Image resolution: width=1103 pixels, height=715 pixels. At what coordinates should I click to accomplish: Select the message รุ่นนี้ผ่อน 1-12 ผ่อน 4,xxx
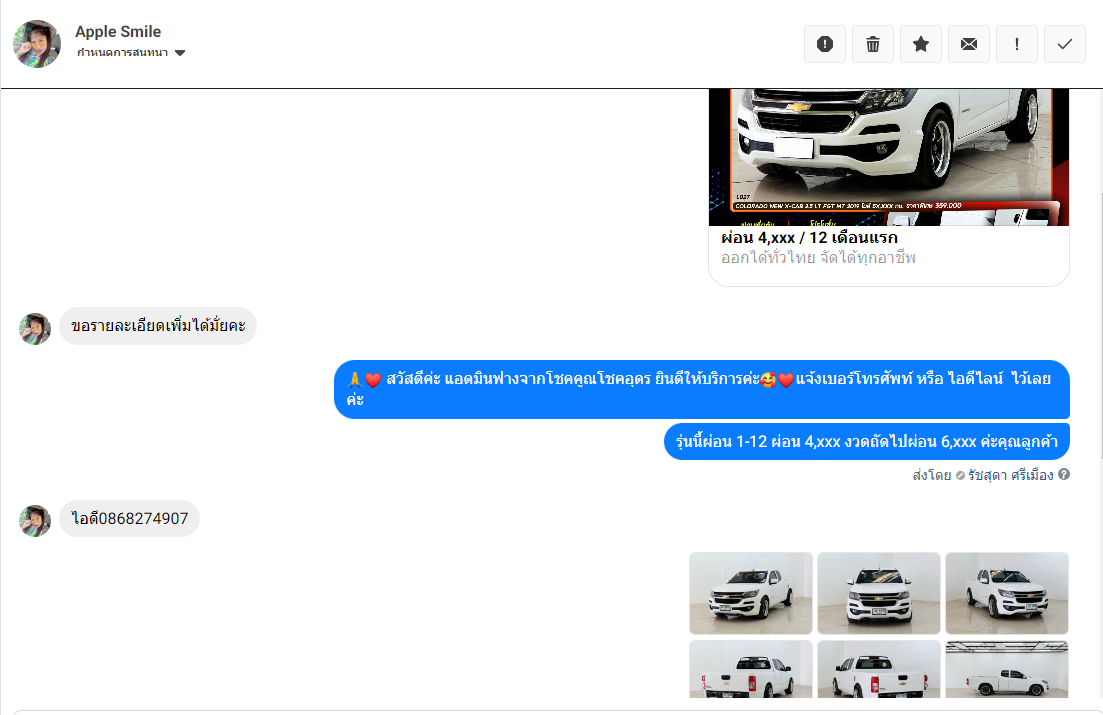click(x=867, y=441)
